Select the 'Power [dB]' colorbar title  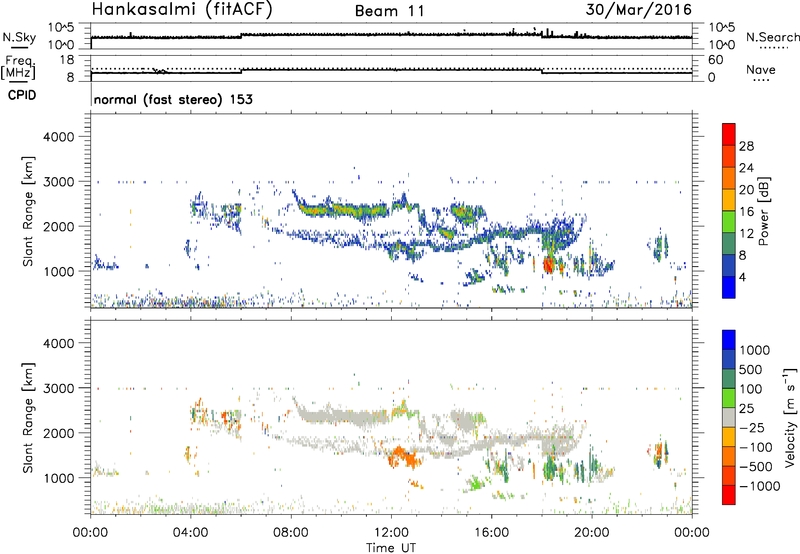click(x=763, y=211)
